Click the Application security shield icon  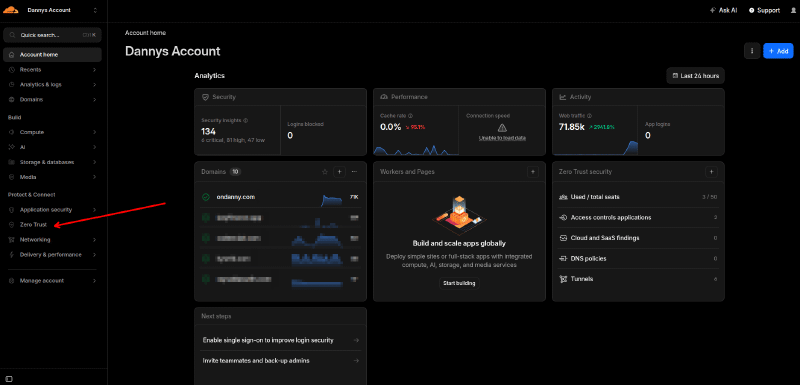click(x=12, y=210)
